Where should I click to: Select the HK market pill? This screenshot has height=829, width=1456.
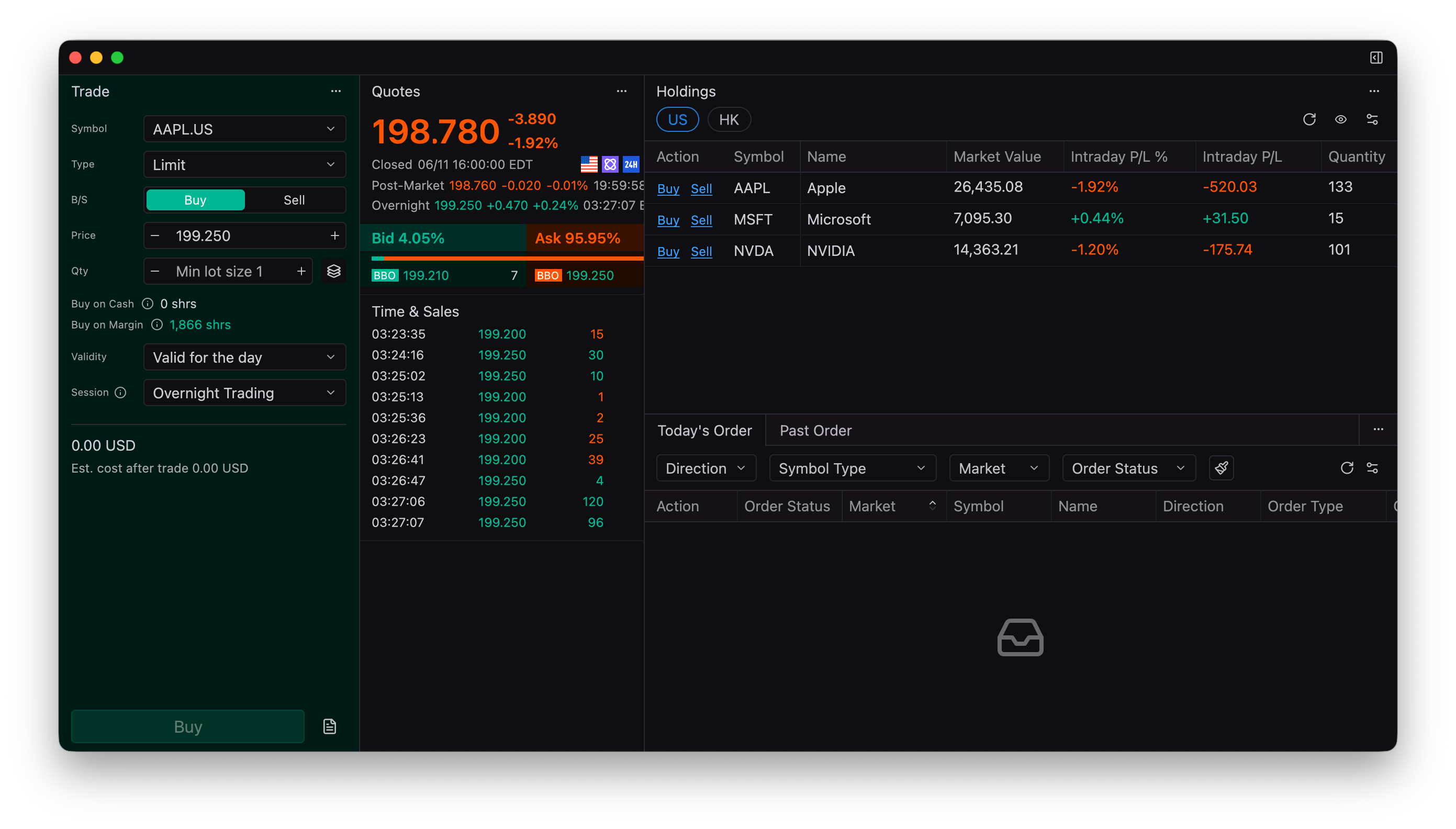tap(729, 119)
